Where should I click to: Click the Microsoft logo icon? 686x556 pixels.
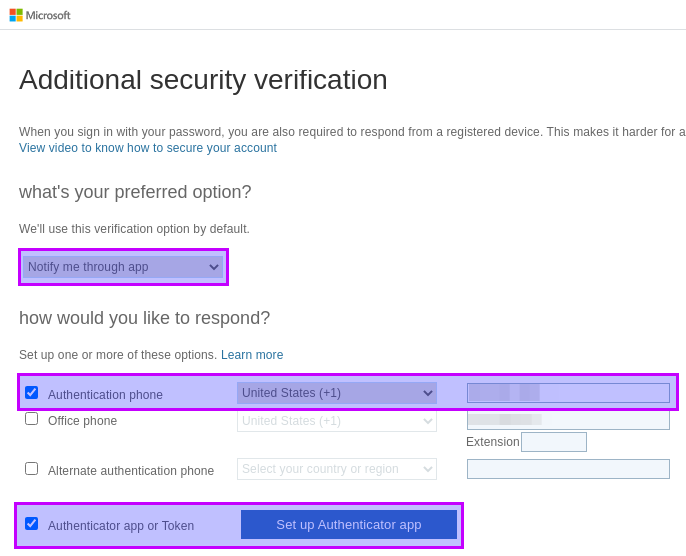click(x=16, y=15)
